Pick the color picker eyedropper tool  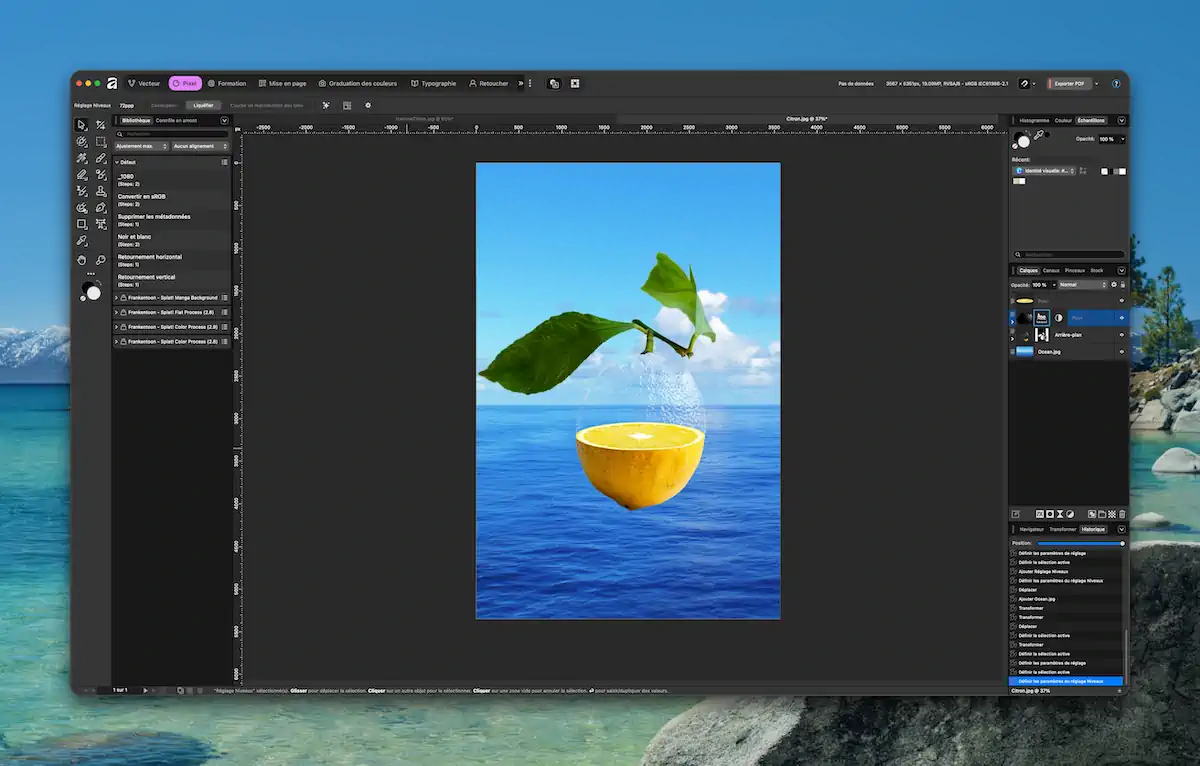tap(82, 241)
